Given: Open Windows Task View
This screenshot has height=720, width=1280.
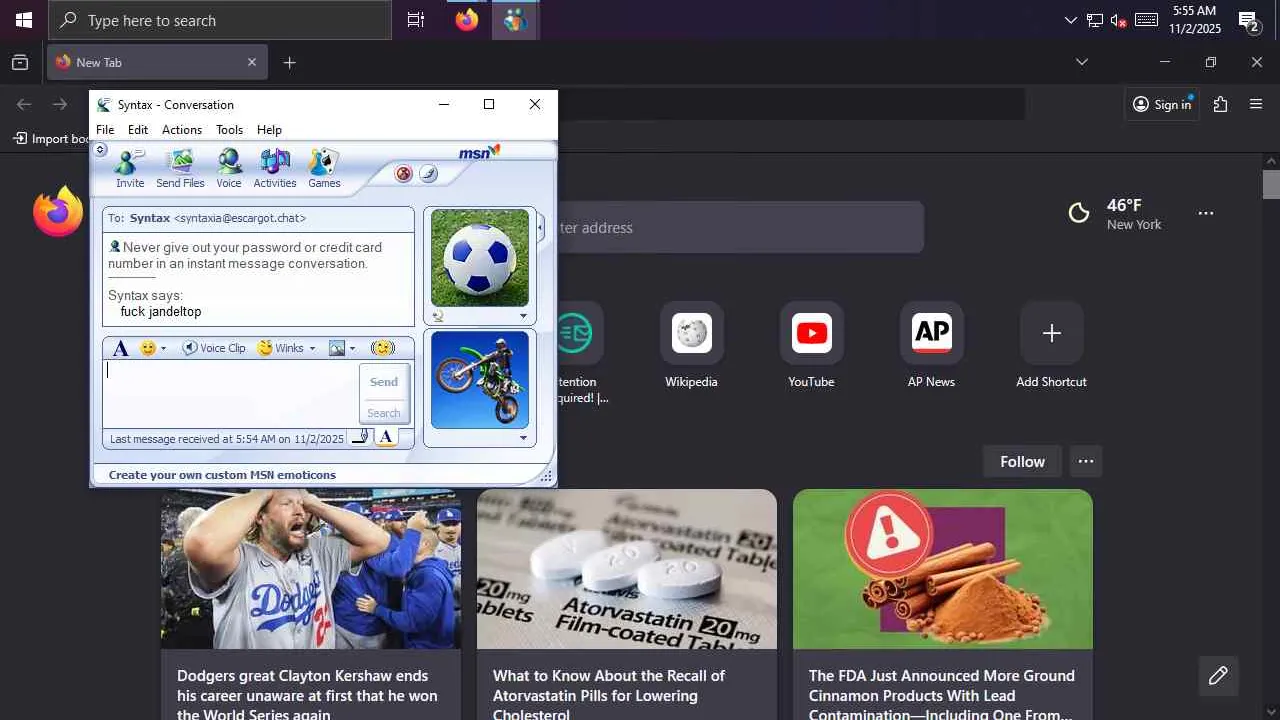Looking at the screenshot, I should coord(416,20).
